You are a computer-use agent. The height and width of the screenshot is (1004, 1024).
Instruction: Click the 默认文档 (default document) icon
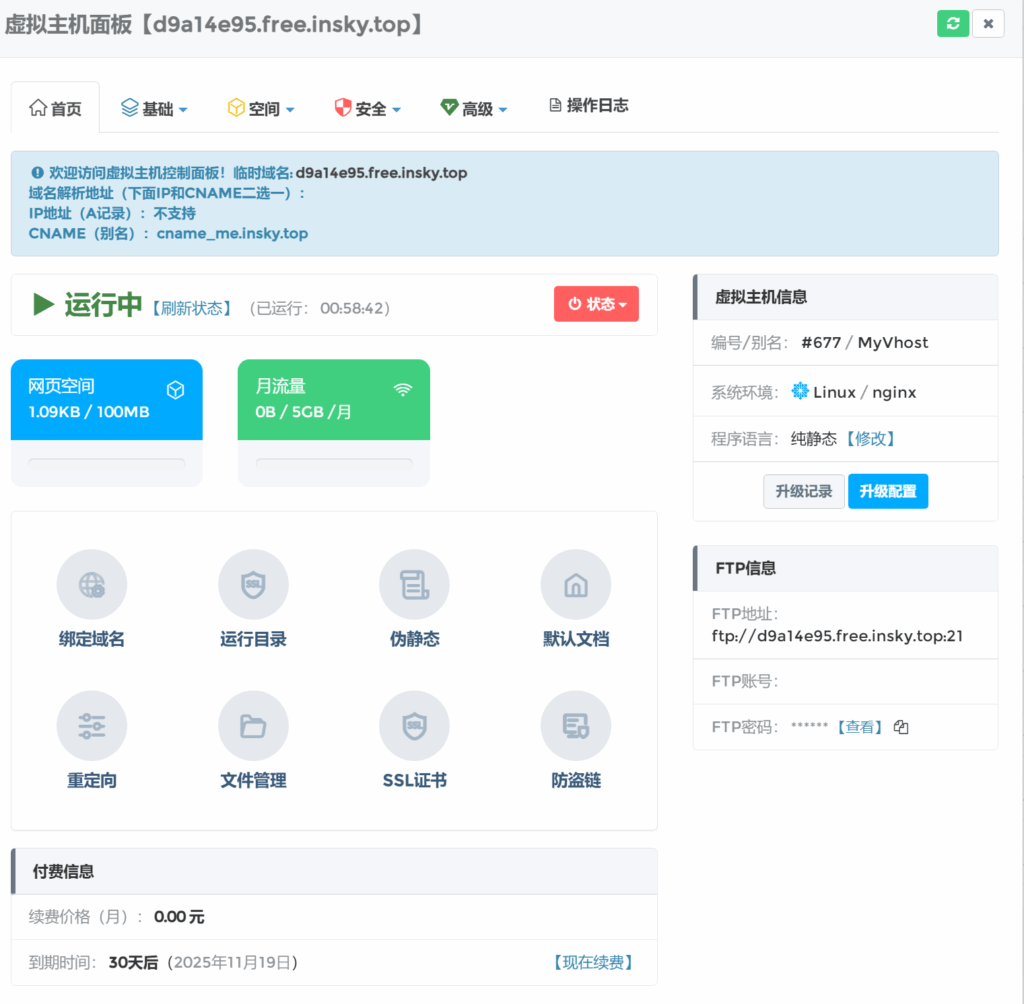[x=575, y=583]
